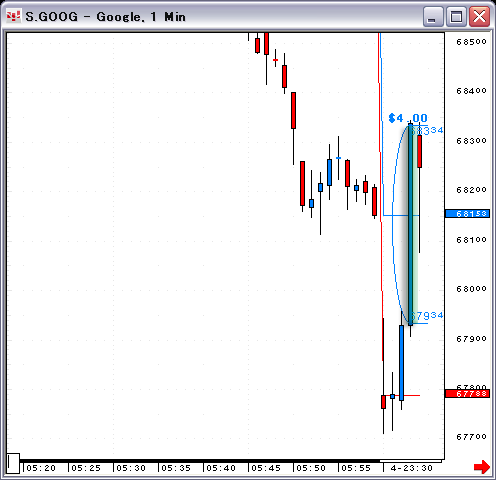Screen dimensions: 496x480
Task: Click the red 67788 price marker
Action: coord(467,394)
